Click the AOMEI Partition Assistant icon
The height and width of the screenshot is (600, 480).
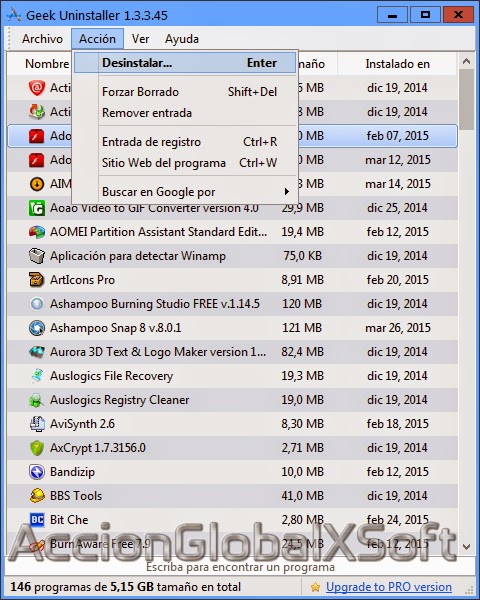[x=37, y=232]
